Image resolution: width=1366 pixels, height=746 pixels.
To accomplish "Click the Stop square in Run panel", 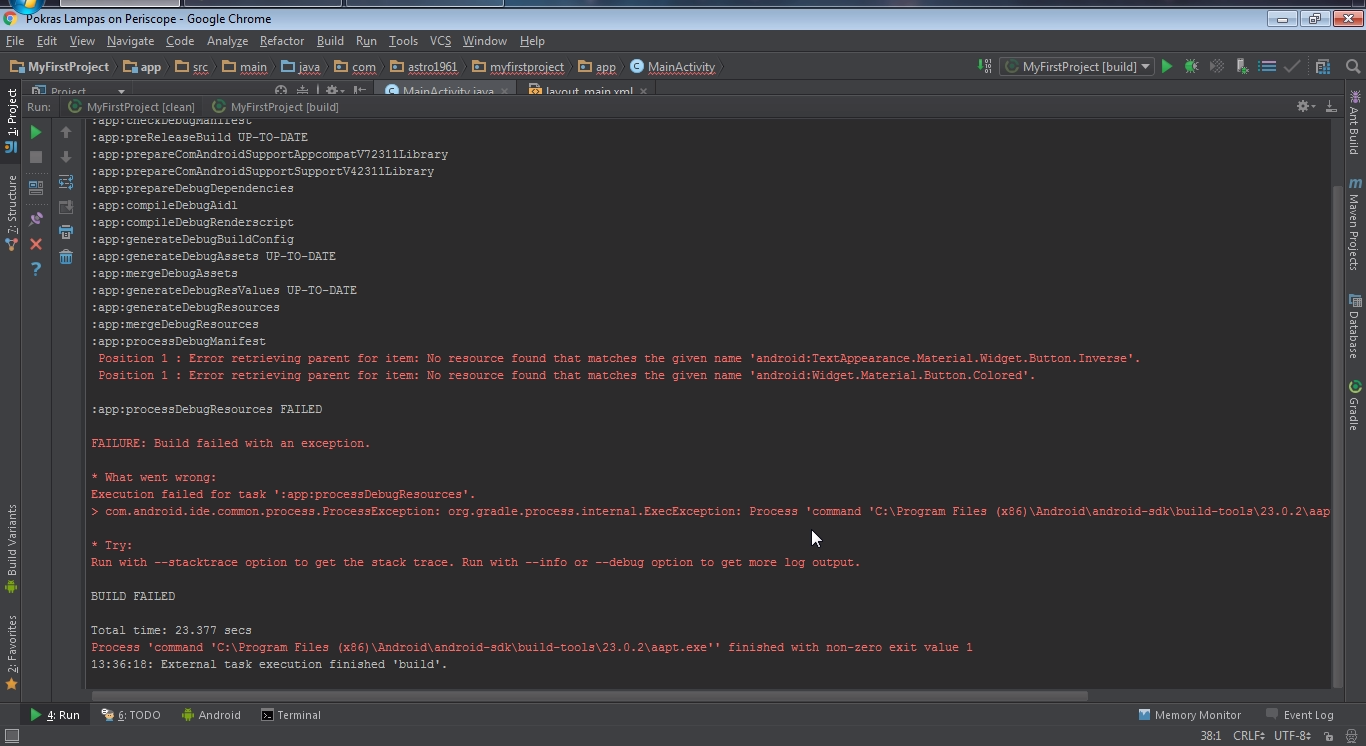I will point(36,157).
